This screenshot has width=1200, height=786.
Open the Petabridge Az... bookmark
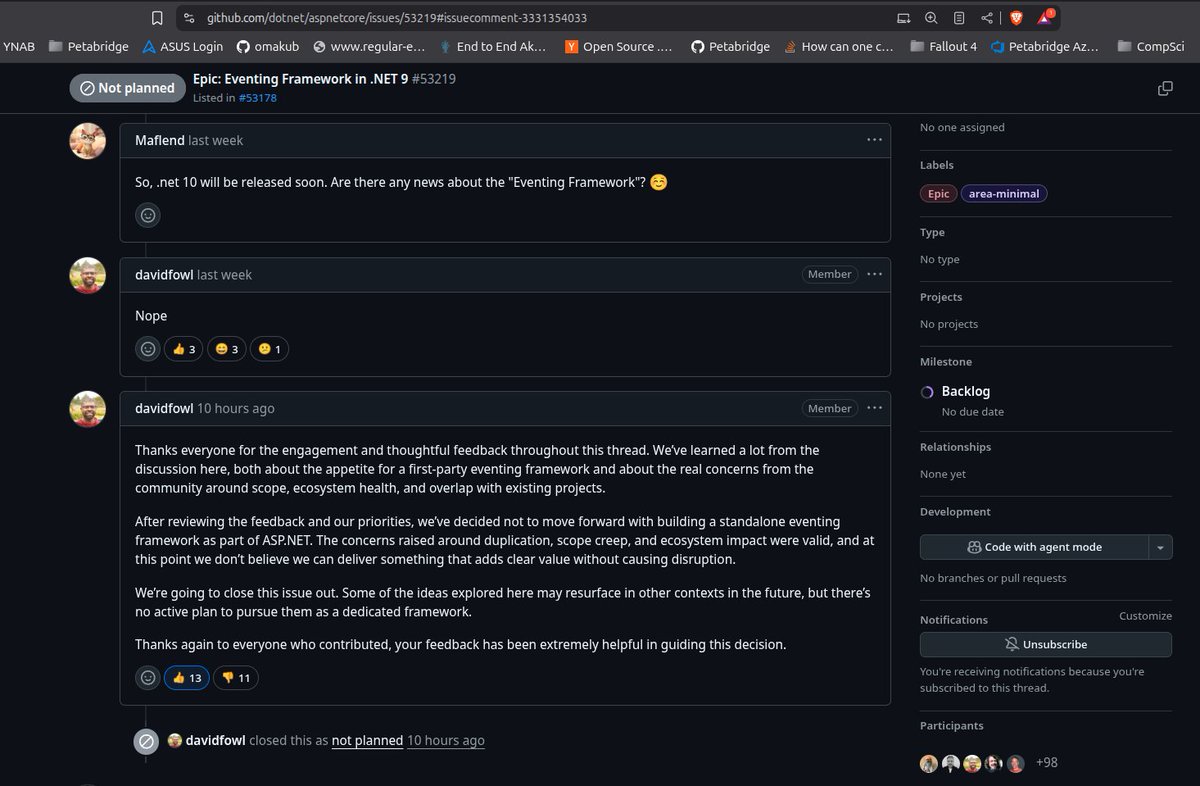point(1044,46)
